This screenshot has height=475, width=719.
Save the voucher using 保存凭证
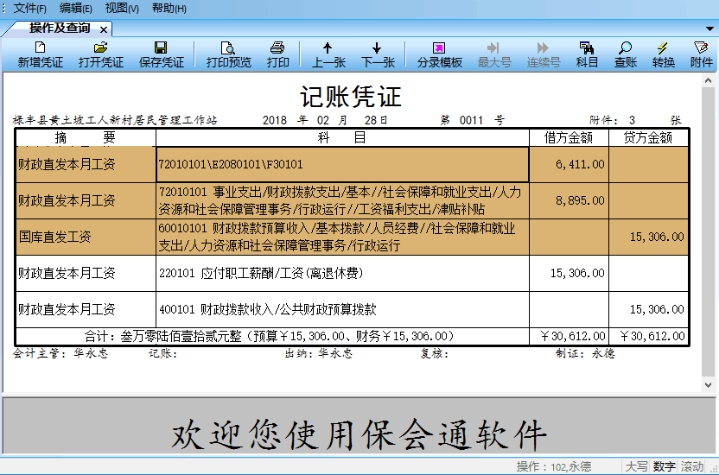pyautogui.click(x=161, y=54)
